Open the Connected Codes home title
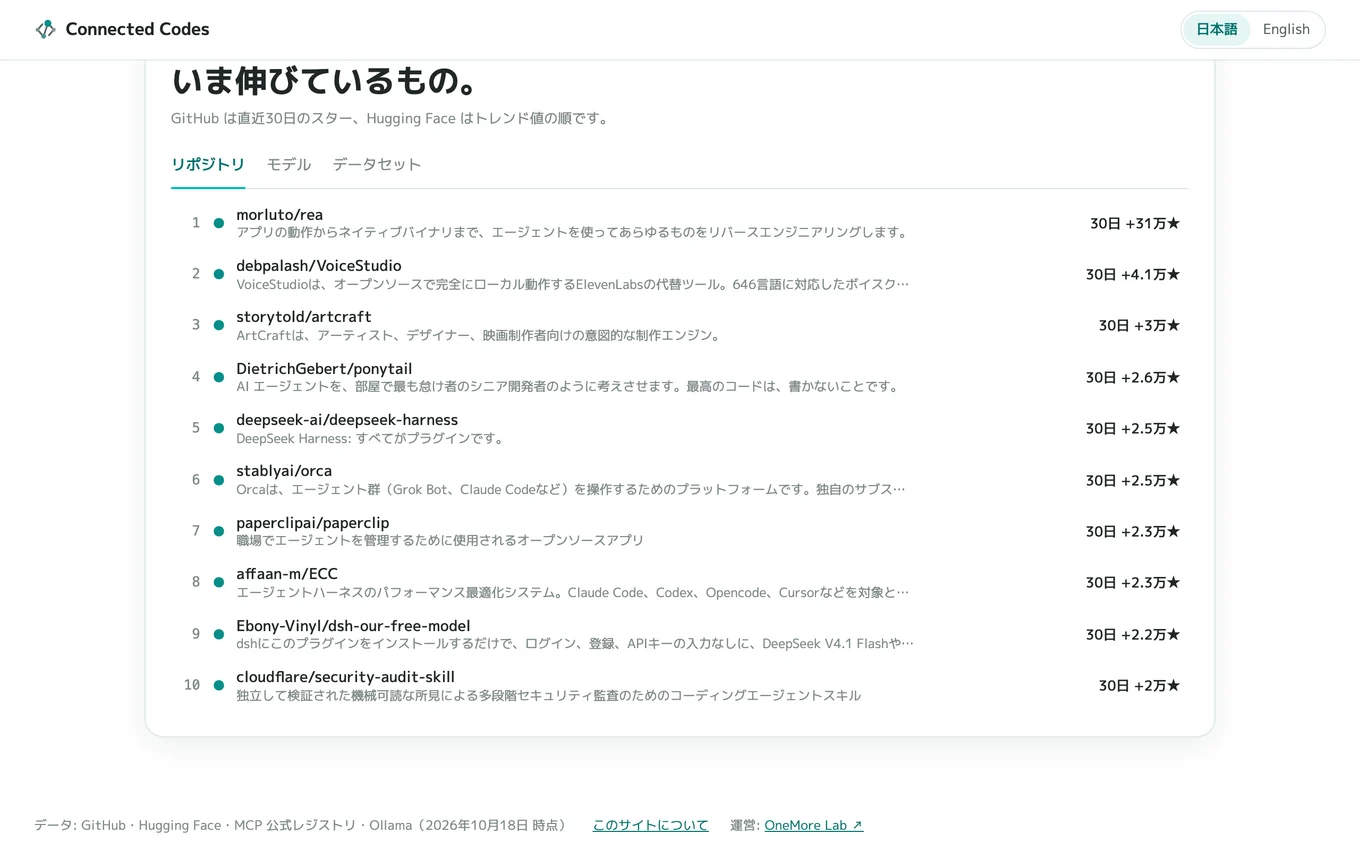This screenshot has height=850, width=1360. click(137, 29)
